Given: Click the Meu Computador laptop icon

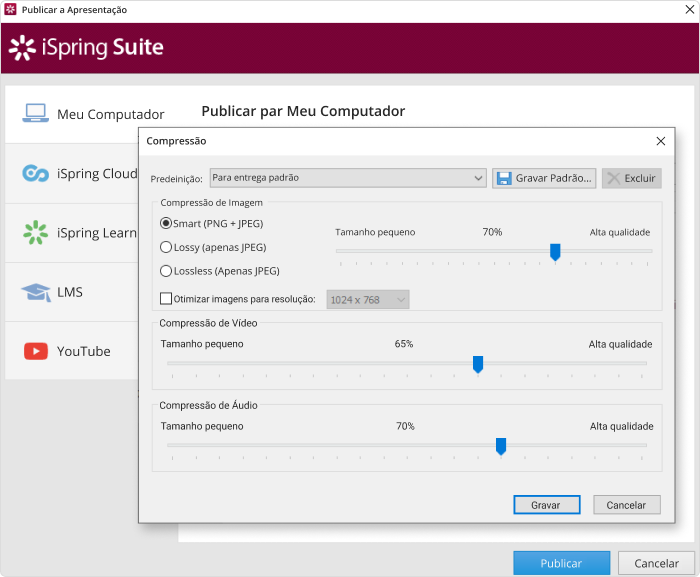Looking at the screenshot, I should (35, 113).
